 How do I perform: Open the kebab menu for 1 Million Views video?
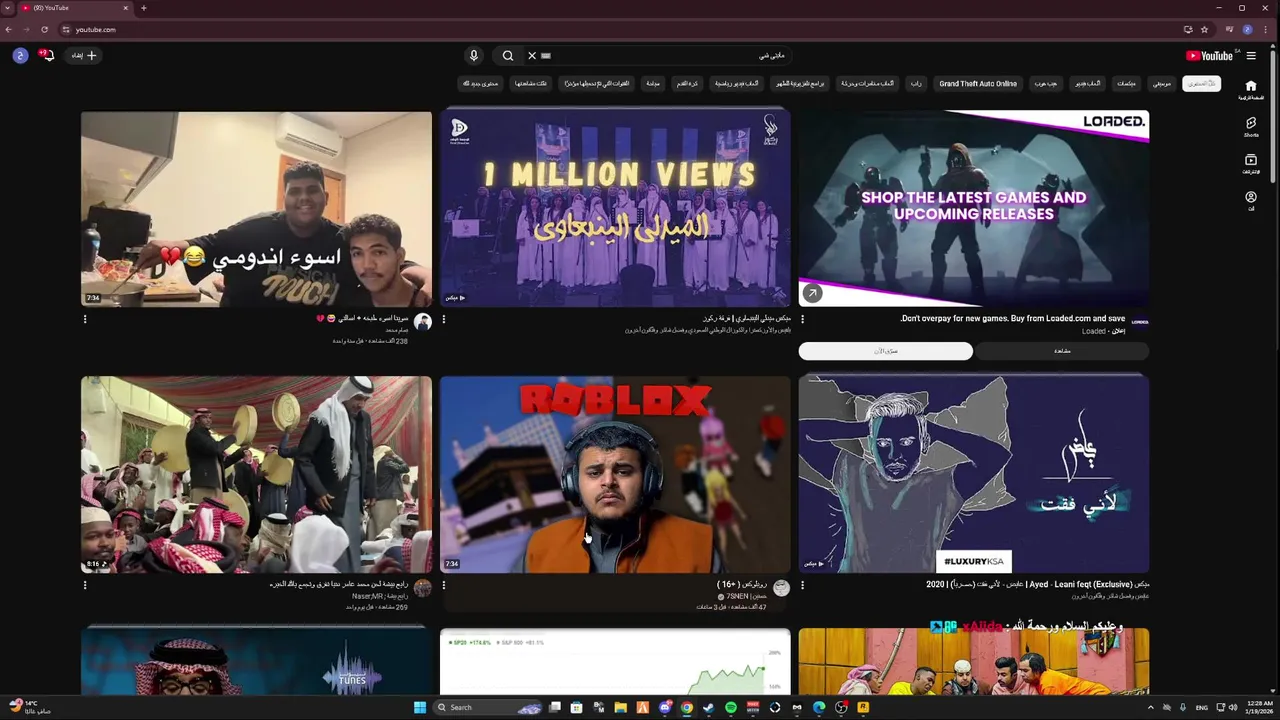tap(444, 320)
